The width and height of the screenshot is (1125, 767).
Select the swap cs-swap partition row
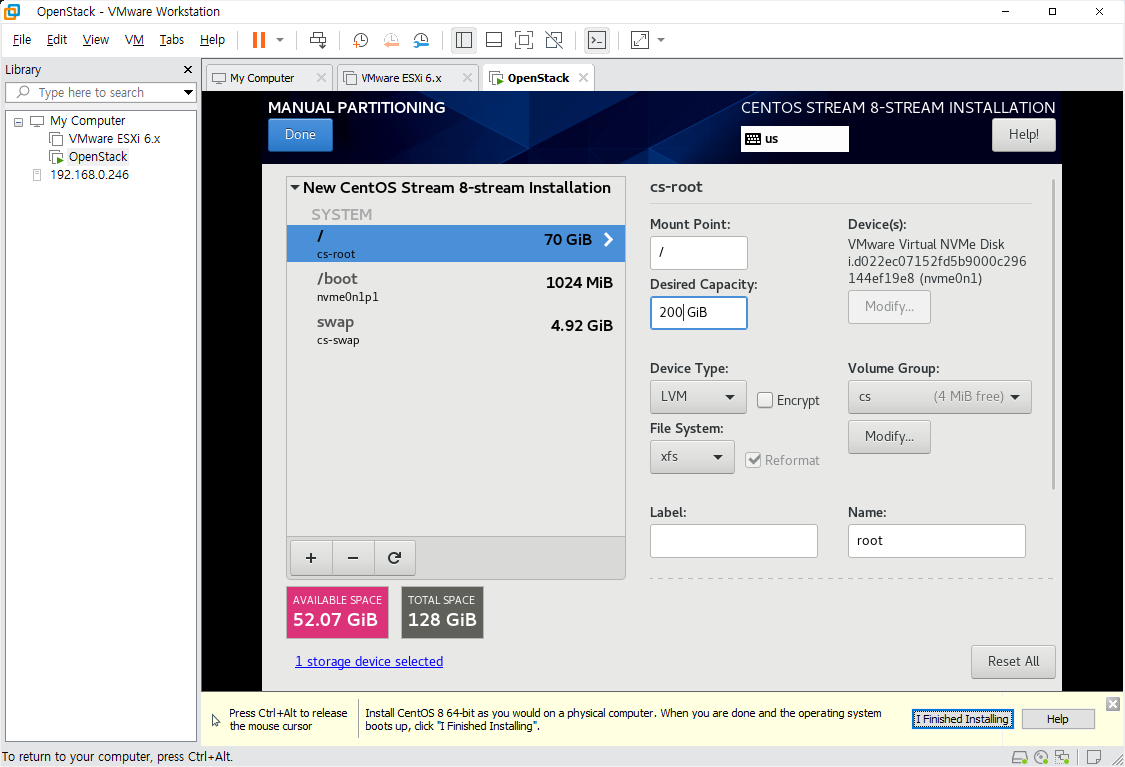coord(456,330)
